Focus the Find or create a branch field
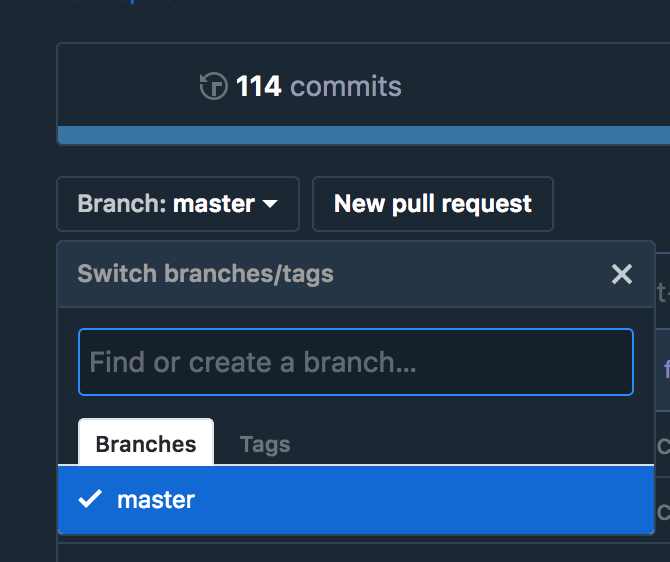The width and height of the screenshot is (670, 562). pos(356,362)
